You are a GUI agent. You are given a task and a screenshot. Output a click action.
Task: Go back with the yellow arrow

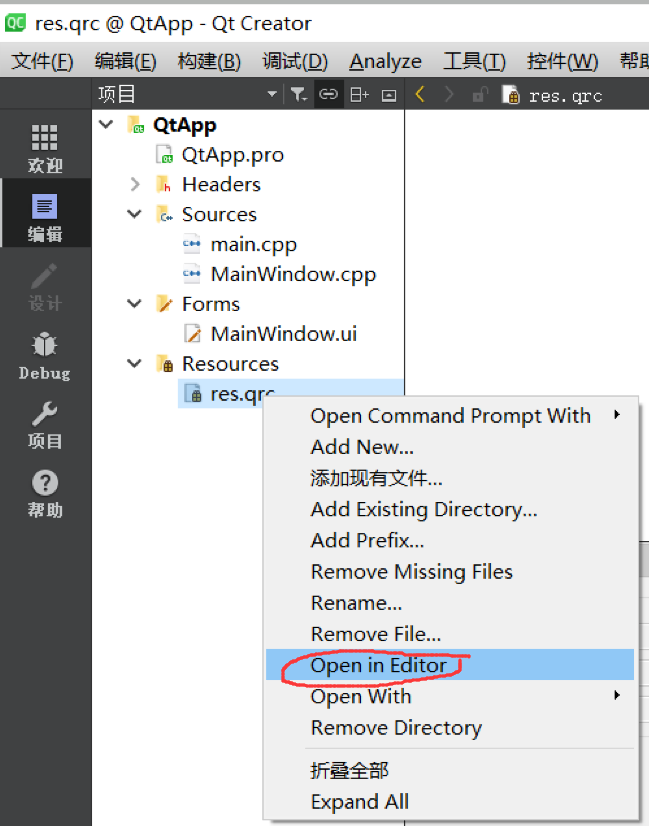click(420, 95)
